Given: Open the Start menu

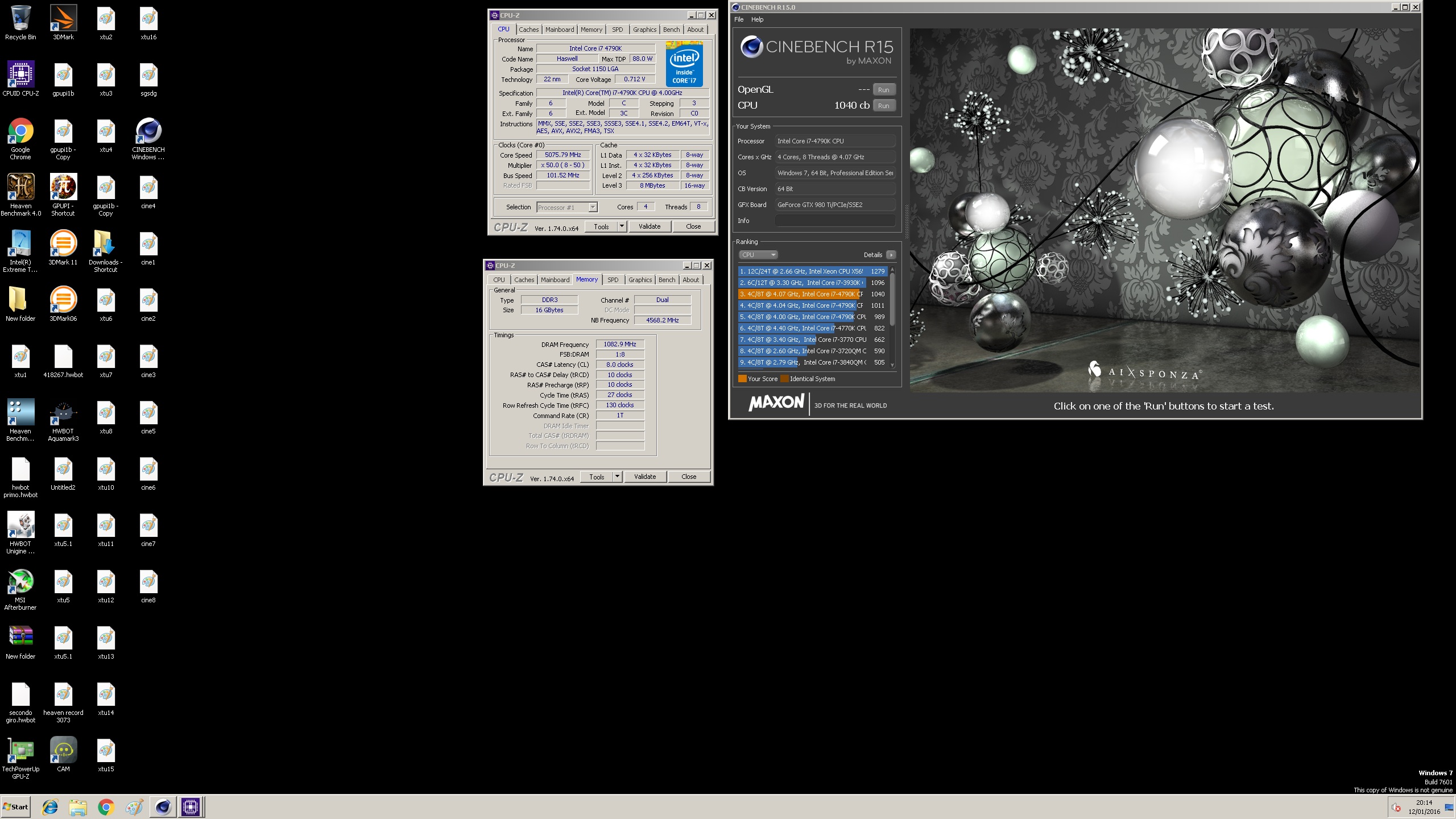Looking at the screenshot, I should click(x=16, y=807).
